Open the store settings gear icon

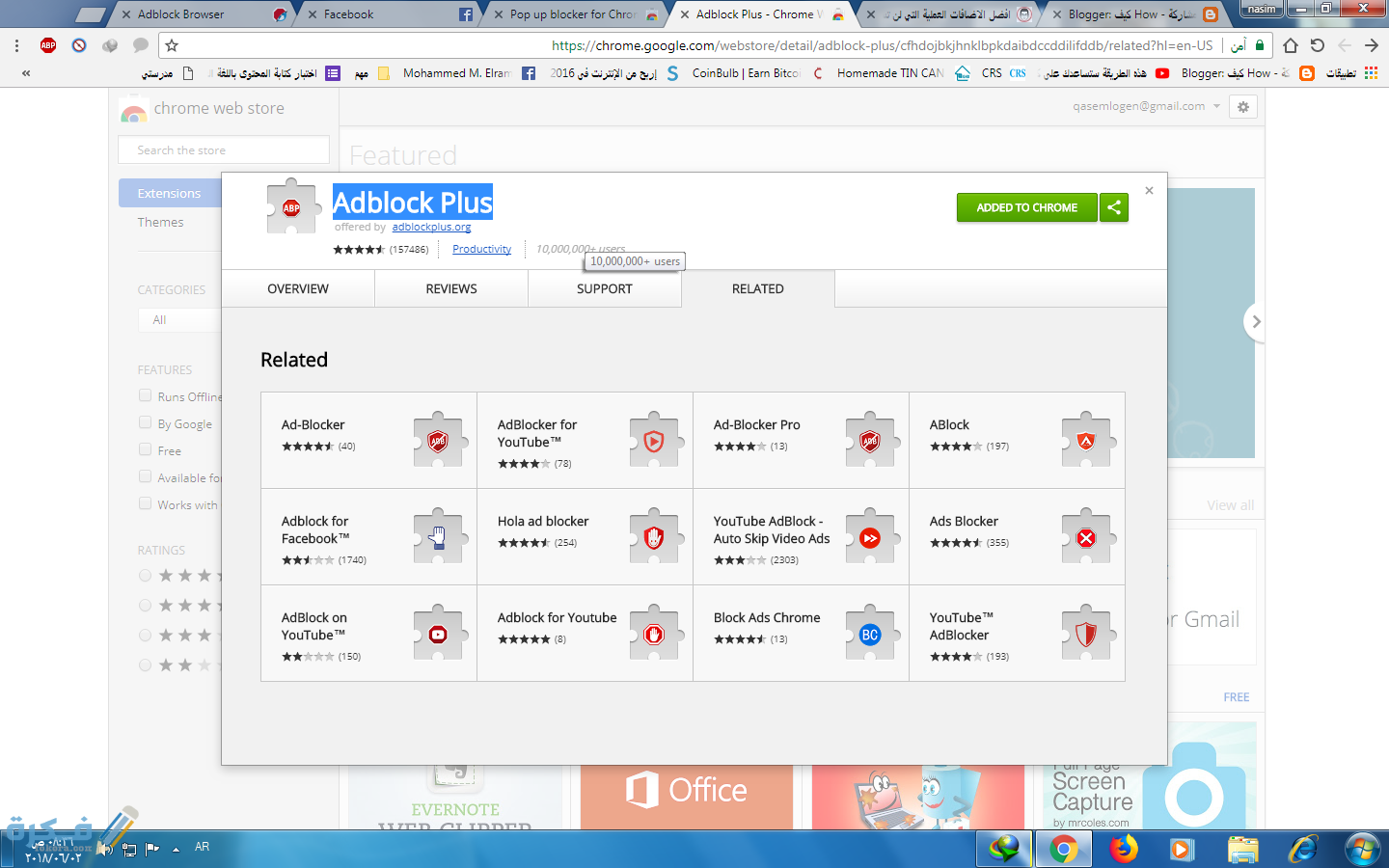(1243, 107)
